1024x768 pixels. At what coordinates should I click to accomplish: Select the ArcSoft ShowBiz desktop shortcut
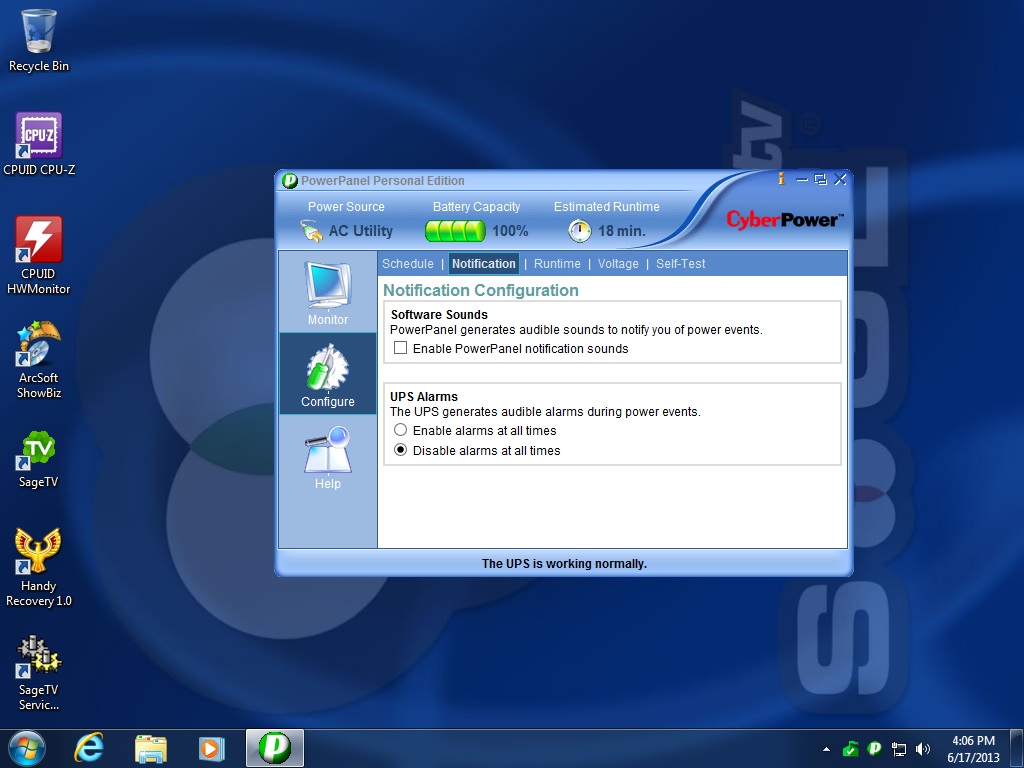coord(39,359)
